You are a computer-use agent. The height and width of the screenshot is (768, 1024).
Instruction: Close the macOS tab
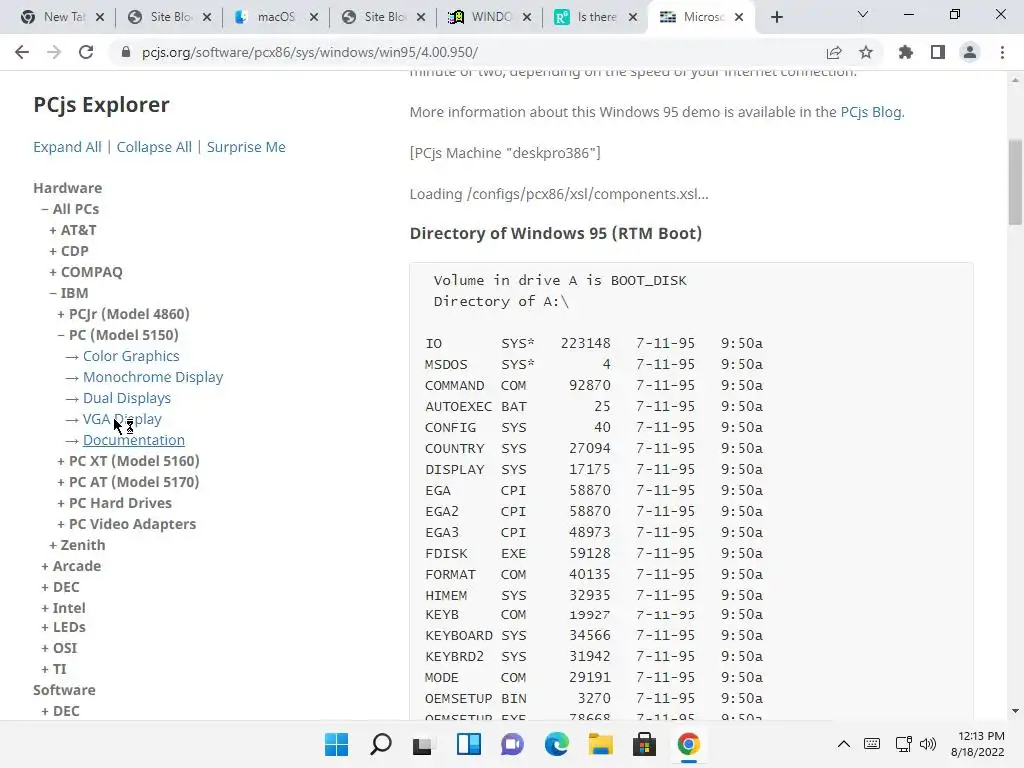click(314, 18)
